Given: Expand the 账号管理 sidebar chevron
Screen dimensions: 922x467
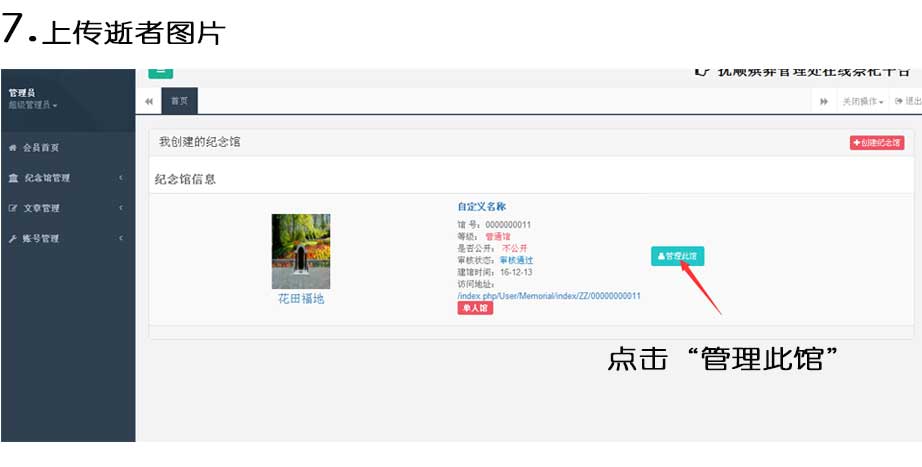Looking at the screenshot, I should pos(120,239).
